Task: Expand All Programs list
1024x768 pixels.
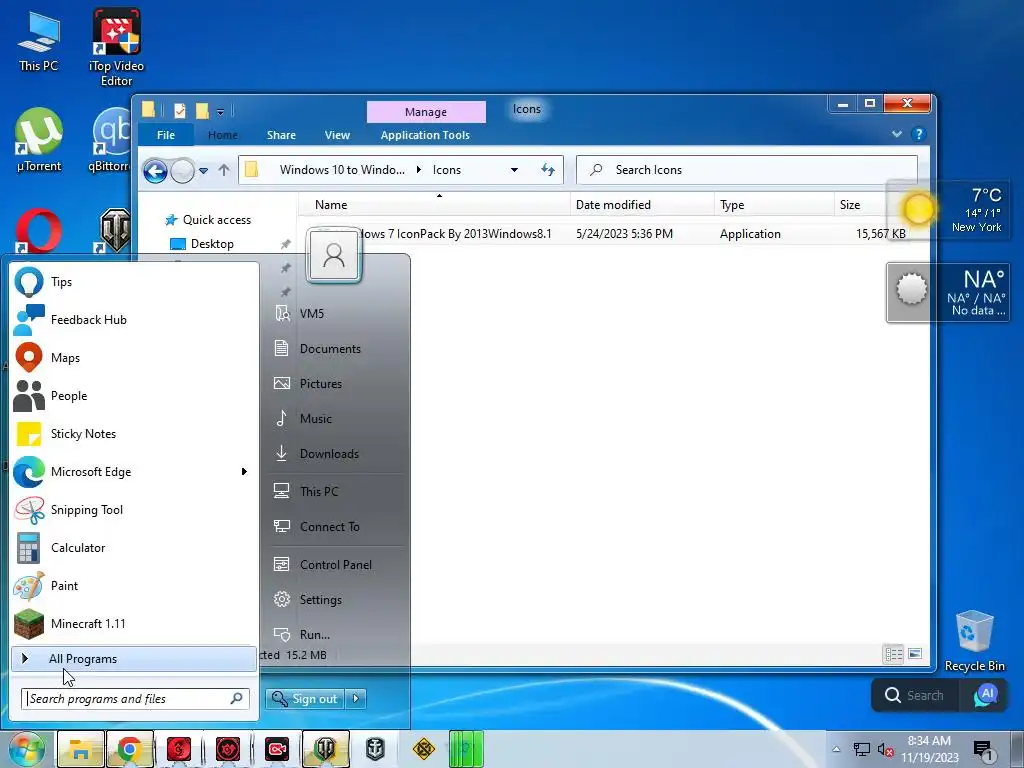Action: point(134,659)
